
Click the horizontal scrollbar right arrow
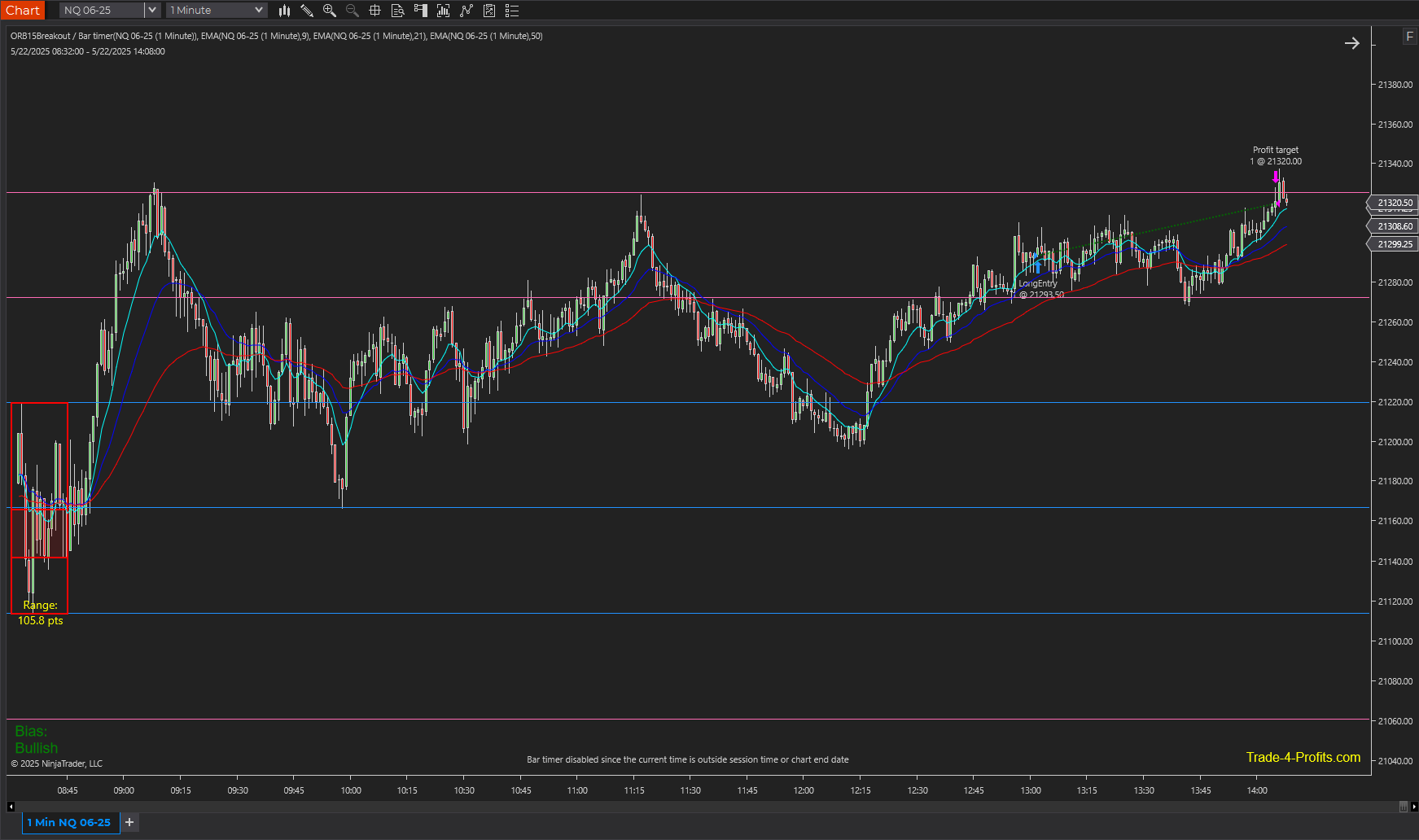click(x=1414, y=807)
